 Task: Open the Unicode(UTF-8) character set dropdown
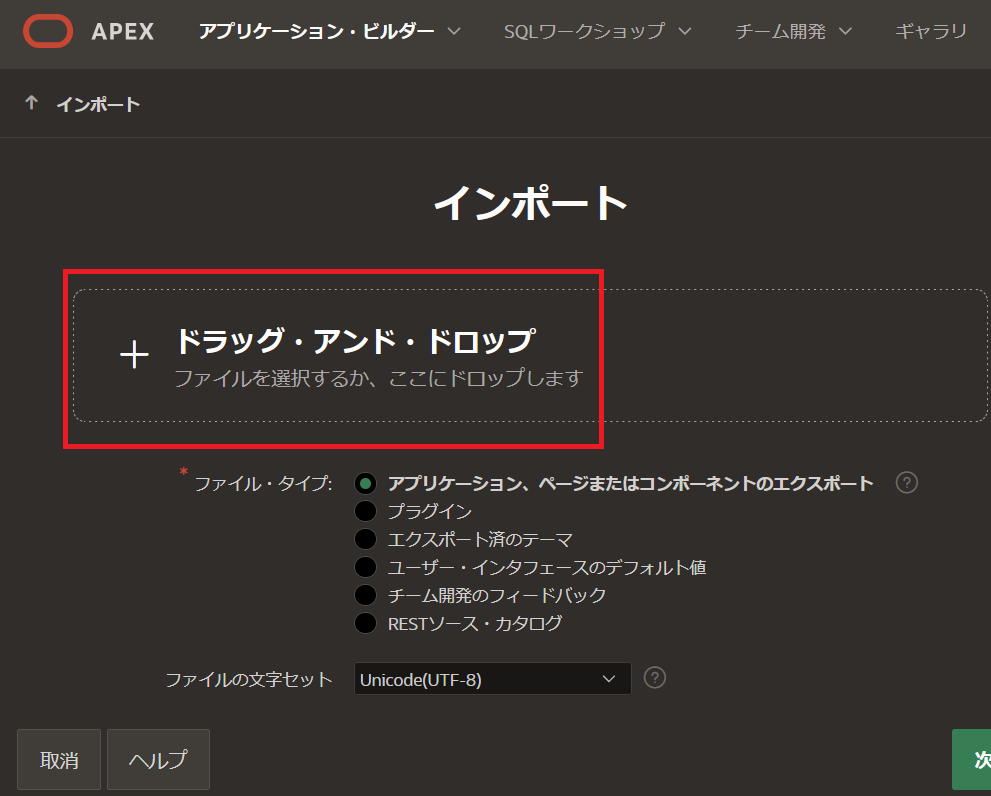(492, 679)
